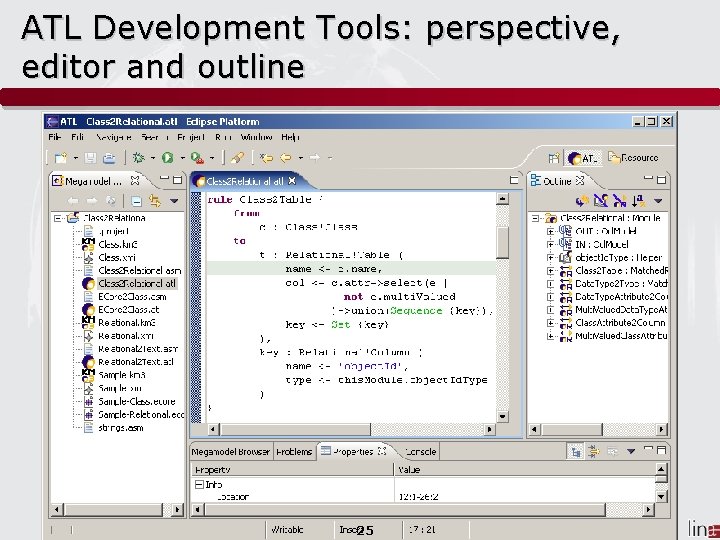The width and height of the screenshot is (720, 540).
Task: Click the Save toolbar icon
Action: [90, 158]
